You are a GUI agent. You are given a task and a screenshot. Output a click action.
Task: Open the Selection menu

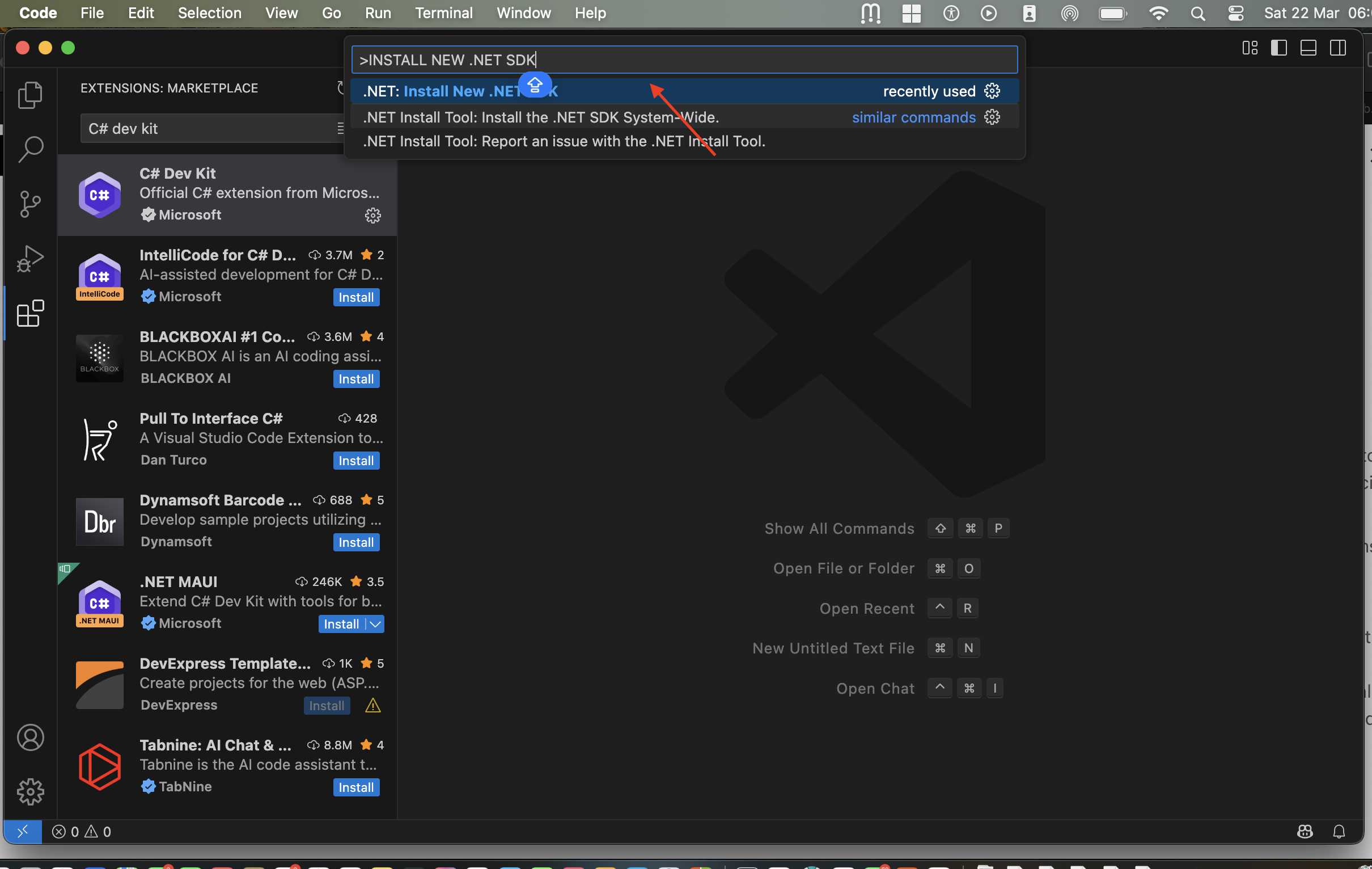(210, 13)
